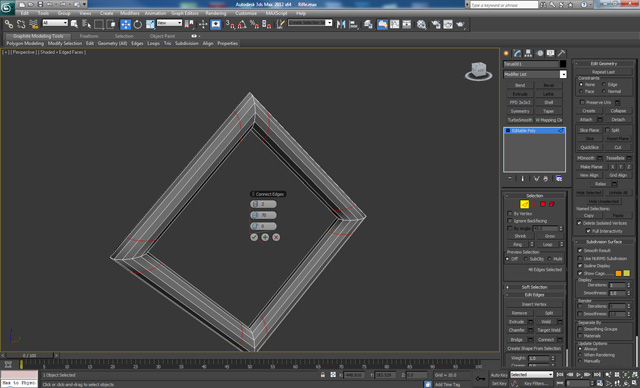Toggle the 3D Snaps button

(230, 24)
